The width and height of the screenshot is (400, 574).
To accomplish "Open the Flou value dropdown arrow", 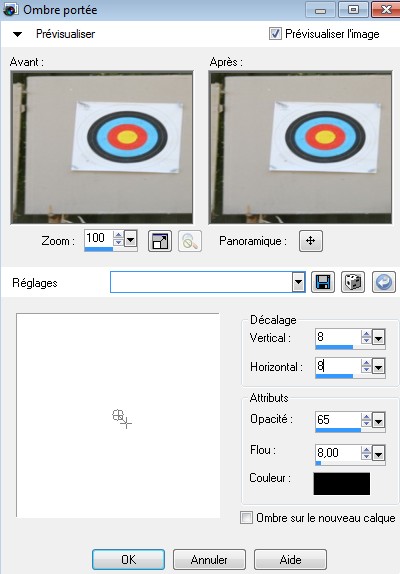I will [378, 454].
